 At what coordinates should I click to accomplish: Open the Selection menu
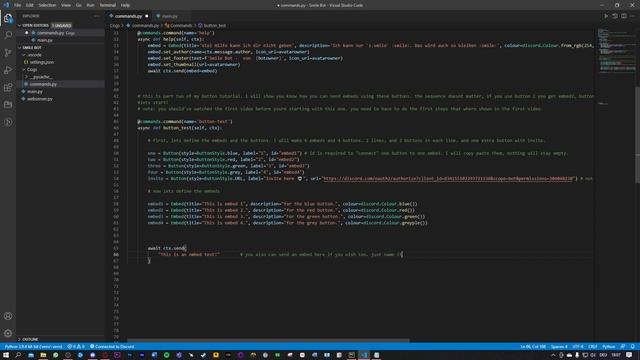(47, 5)
